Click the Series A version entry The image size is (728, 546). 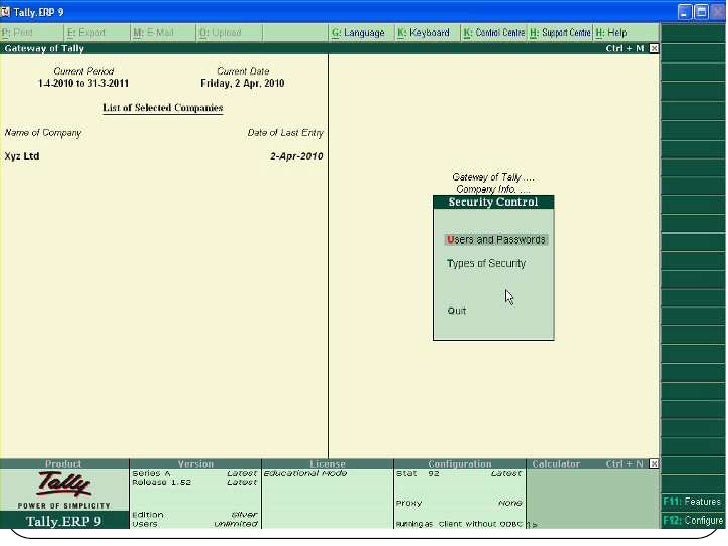pyautogui.click(x=195, y=473)
